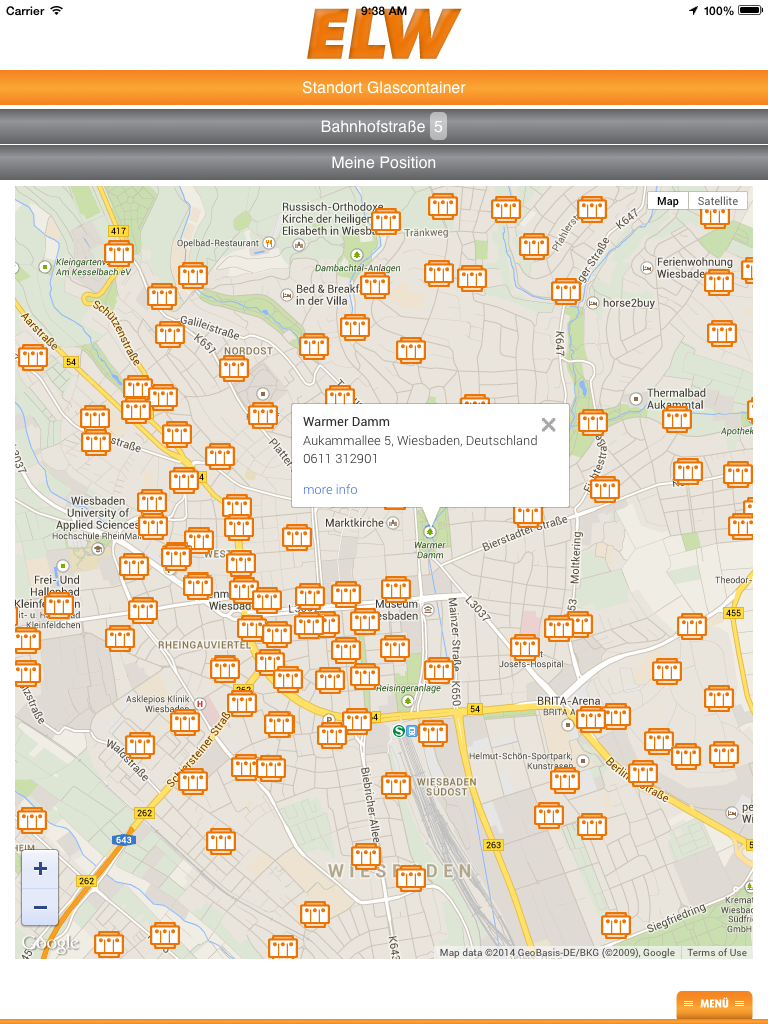Open the MENÜ button
This screenshot has height=1024, width=768.
[x=714, y=1004]
